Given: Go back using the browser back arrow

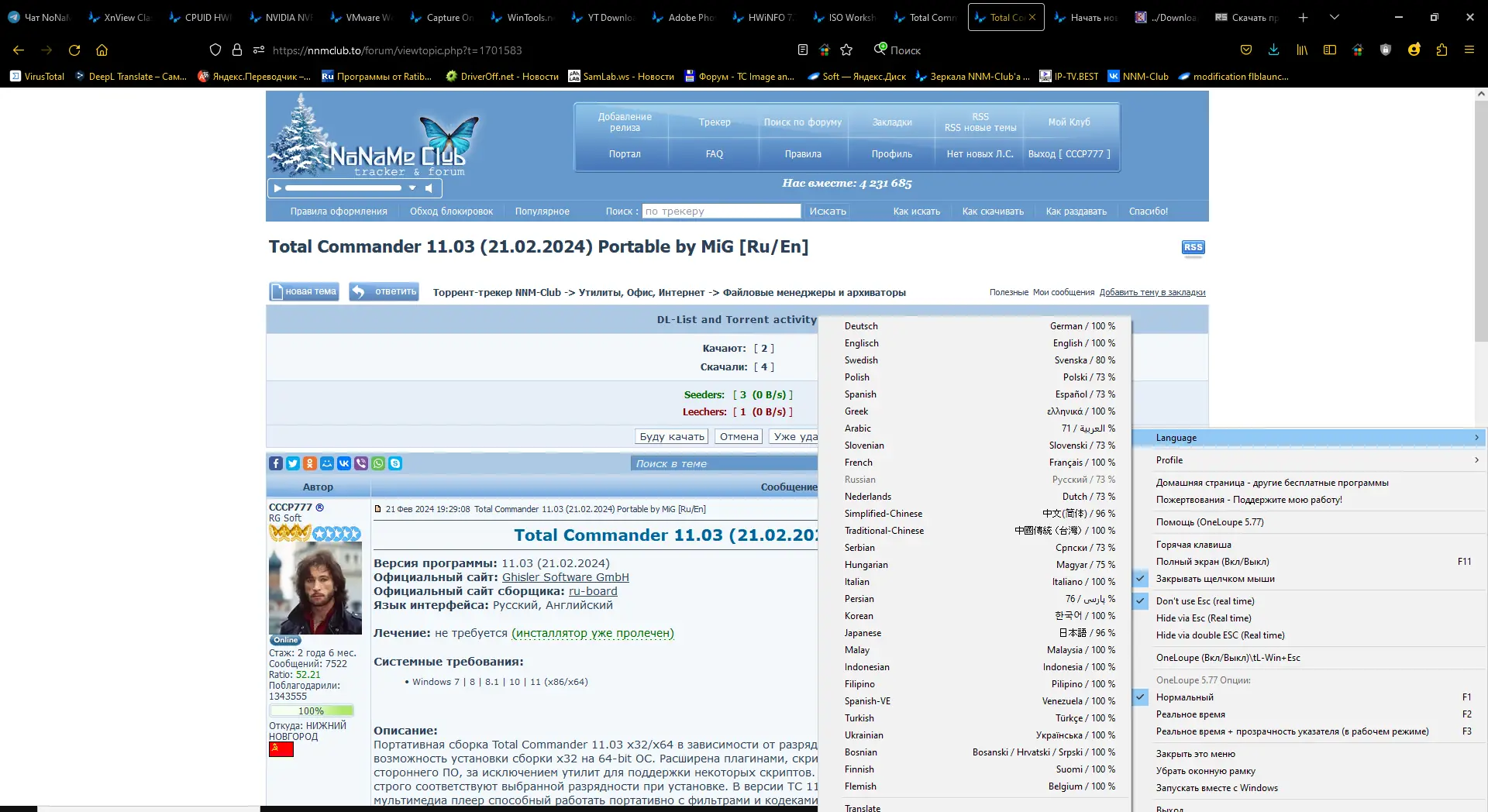Looking at the screenshot, I should tap(19, 50).
